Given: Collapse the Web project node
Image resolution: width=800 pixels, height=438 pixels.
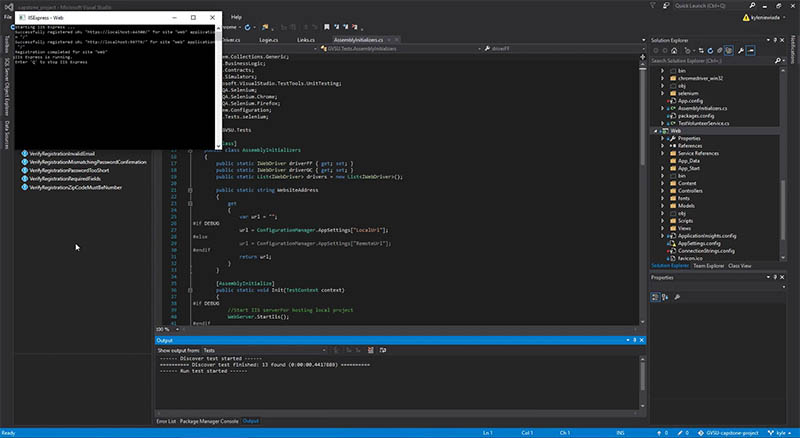Looking at the screenshot, I should (x=656, y=131).
